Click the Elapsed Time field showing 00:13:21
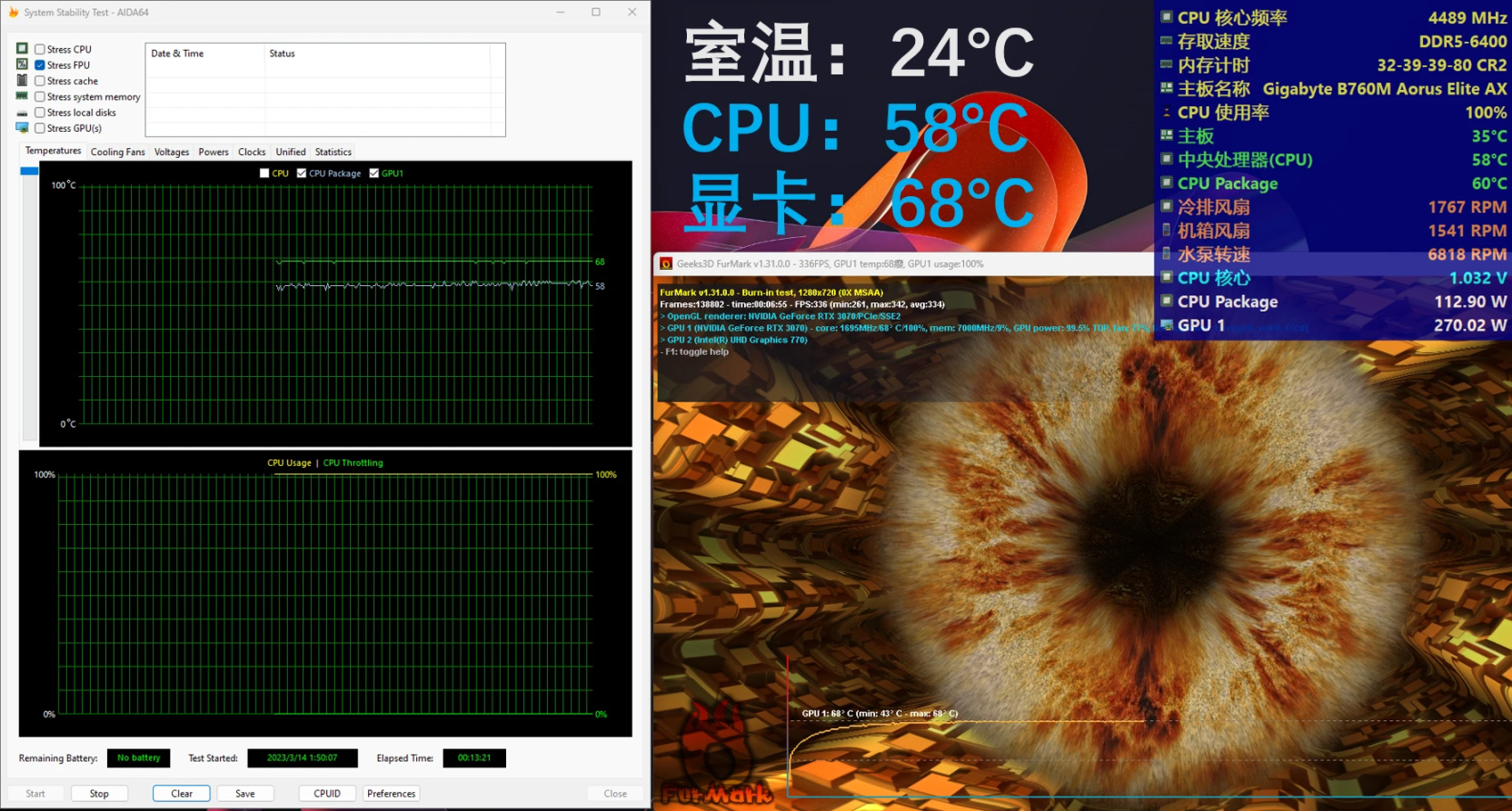The width and height of the screenshot is (1512, 811). tap(474, 758)
